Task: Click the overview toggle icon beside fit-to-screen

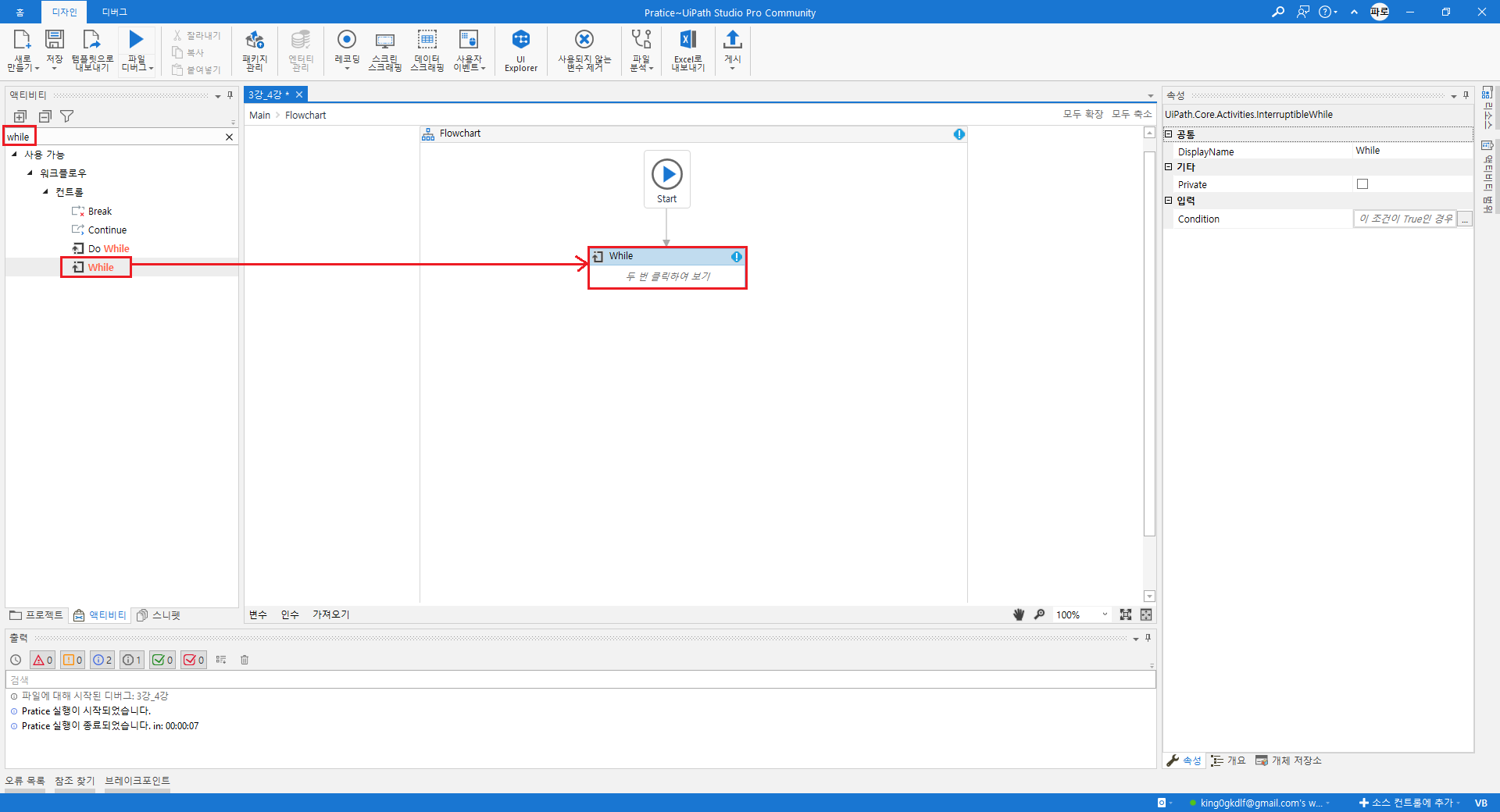Action: 1146,614
